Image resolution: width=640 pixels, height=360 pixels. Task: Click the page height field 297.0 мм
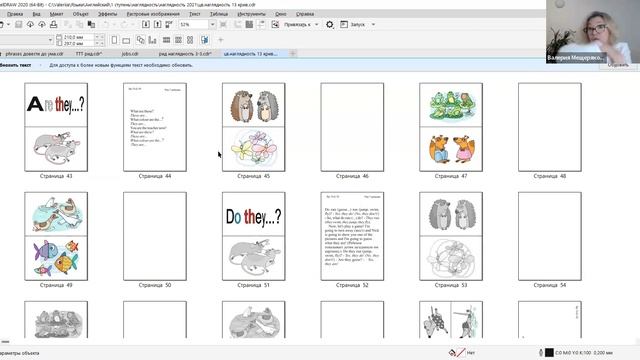point(77,43)
